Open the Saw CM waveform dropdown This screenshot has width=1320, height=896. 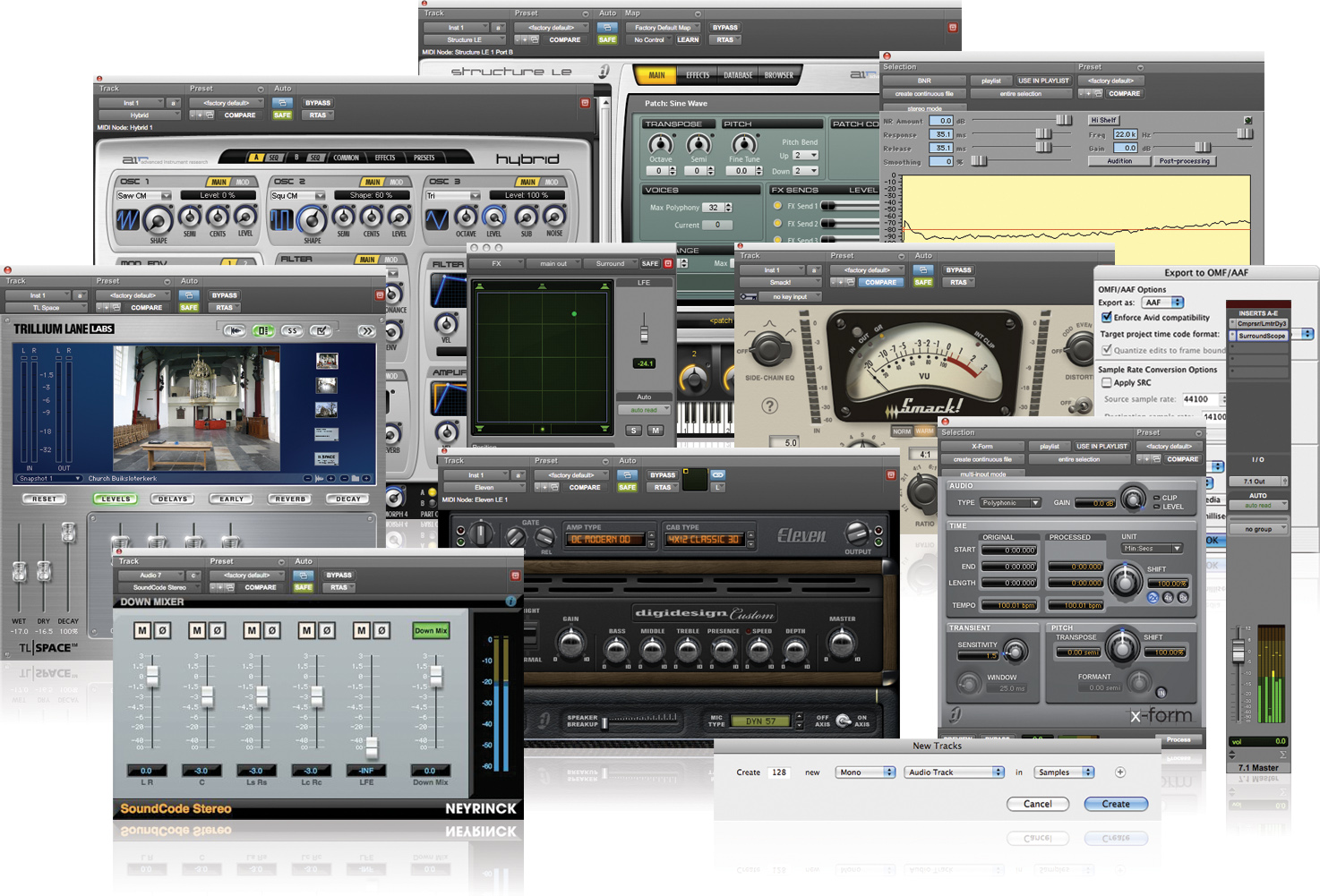coord(143,195)
